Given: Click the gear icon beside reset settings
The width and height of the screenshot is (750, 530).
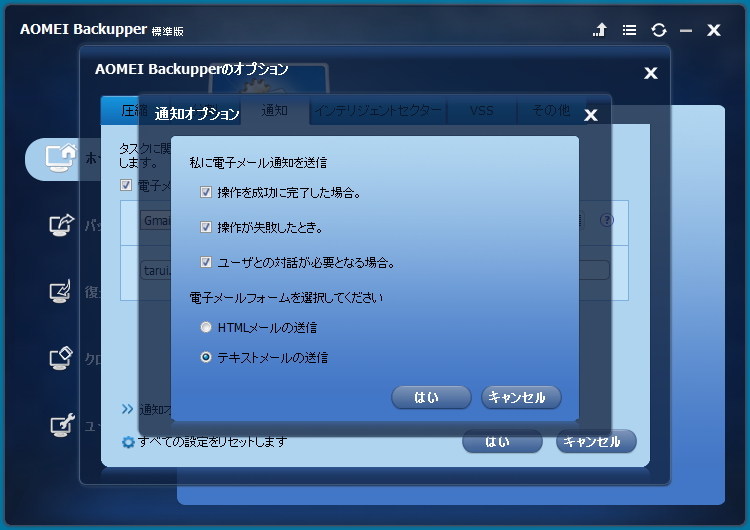Looking at the screenshot, I should 128,442.
